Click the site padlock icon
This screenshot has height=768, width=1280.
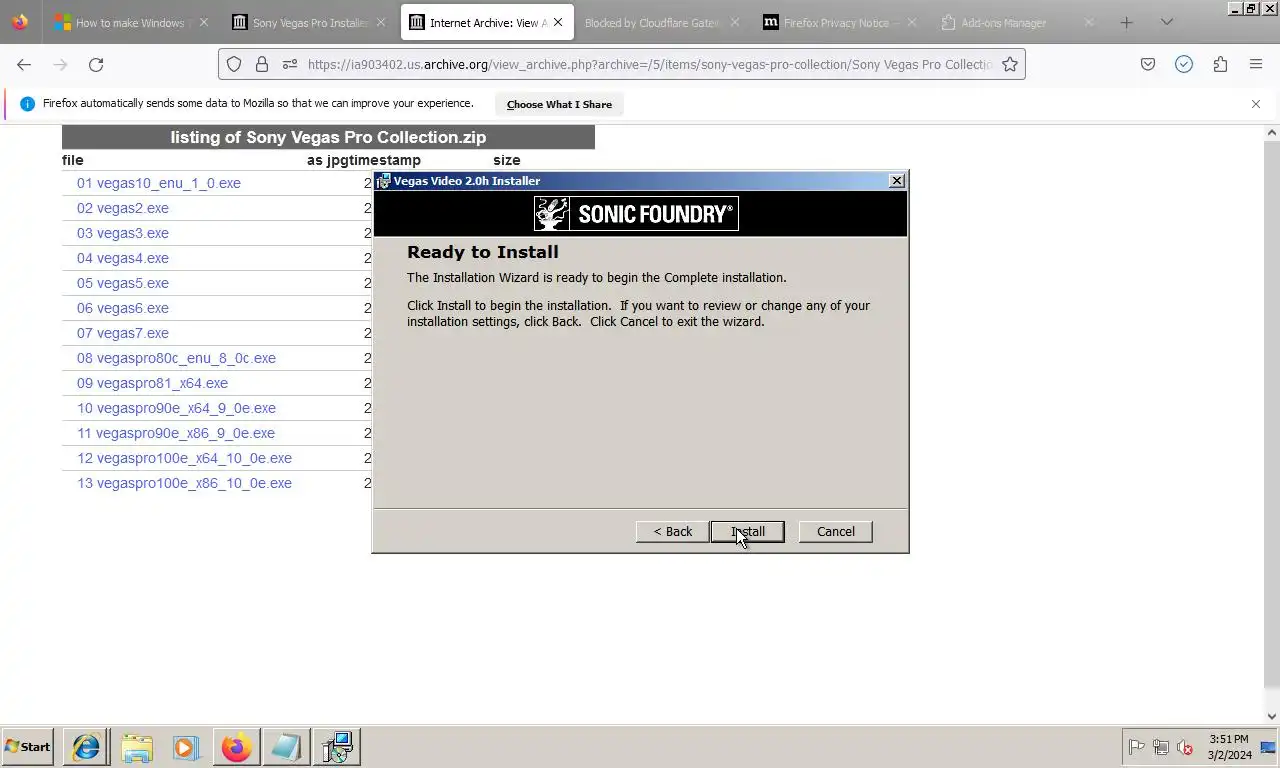(262, 64)
